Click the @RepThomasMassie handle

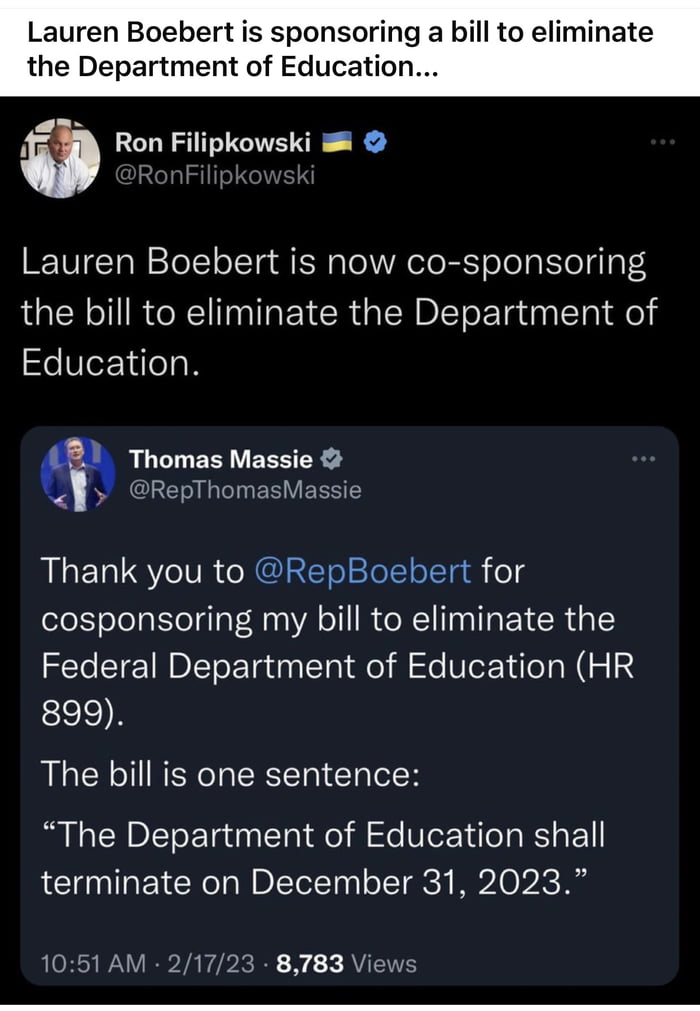click(245, 490)
